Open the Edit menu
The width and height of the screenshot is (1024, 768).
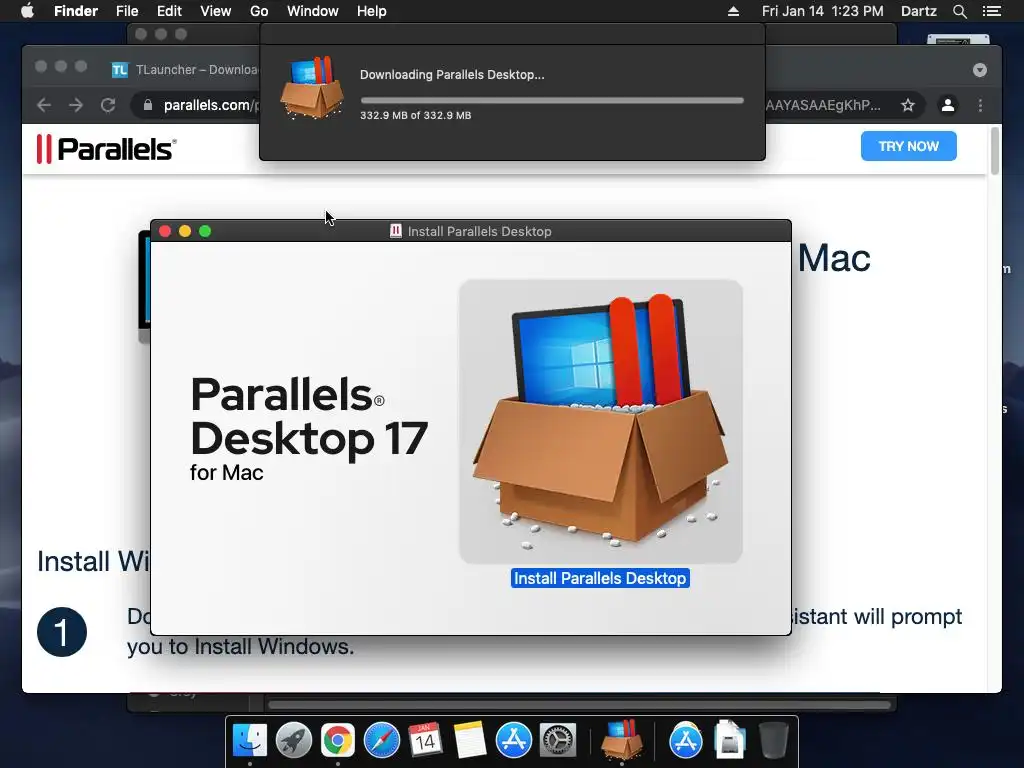tap(169, 11)
